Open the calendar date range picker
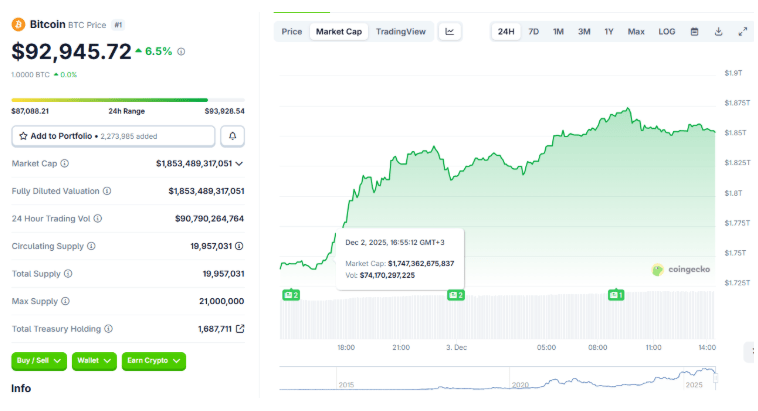758x411 pixels. pyautogui.click(x=695, y=32)
